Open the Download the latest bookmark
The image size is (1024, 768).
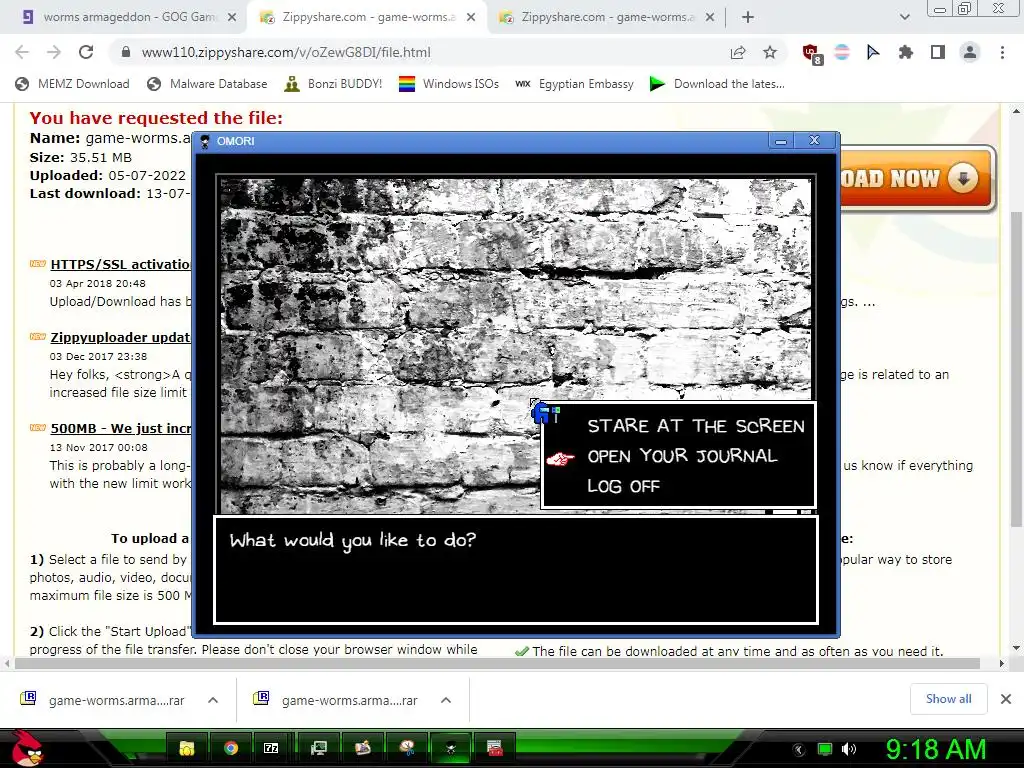point(717,84)
